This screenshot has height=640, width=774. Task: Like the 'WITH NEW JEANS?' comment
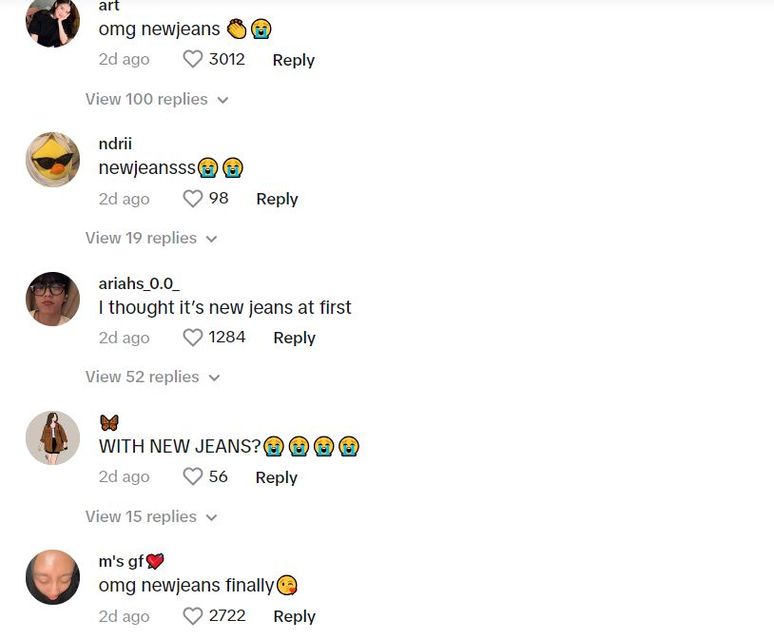(193, 477)
